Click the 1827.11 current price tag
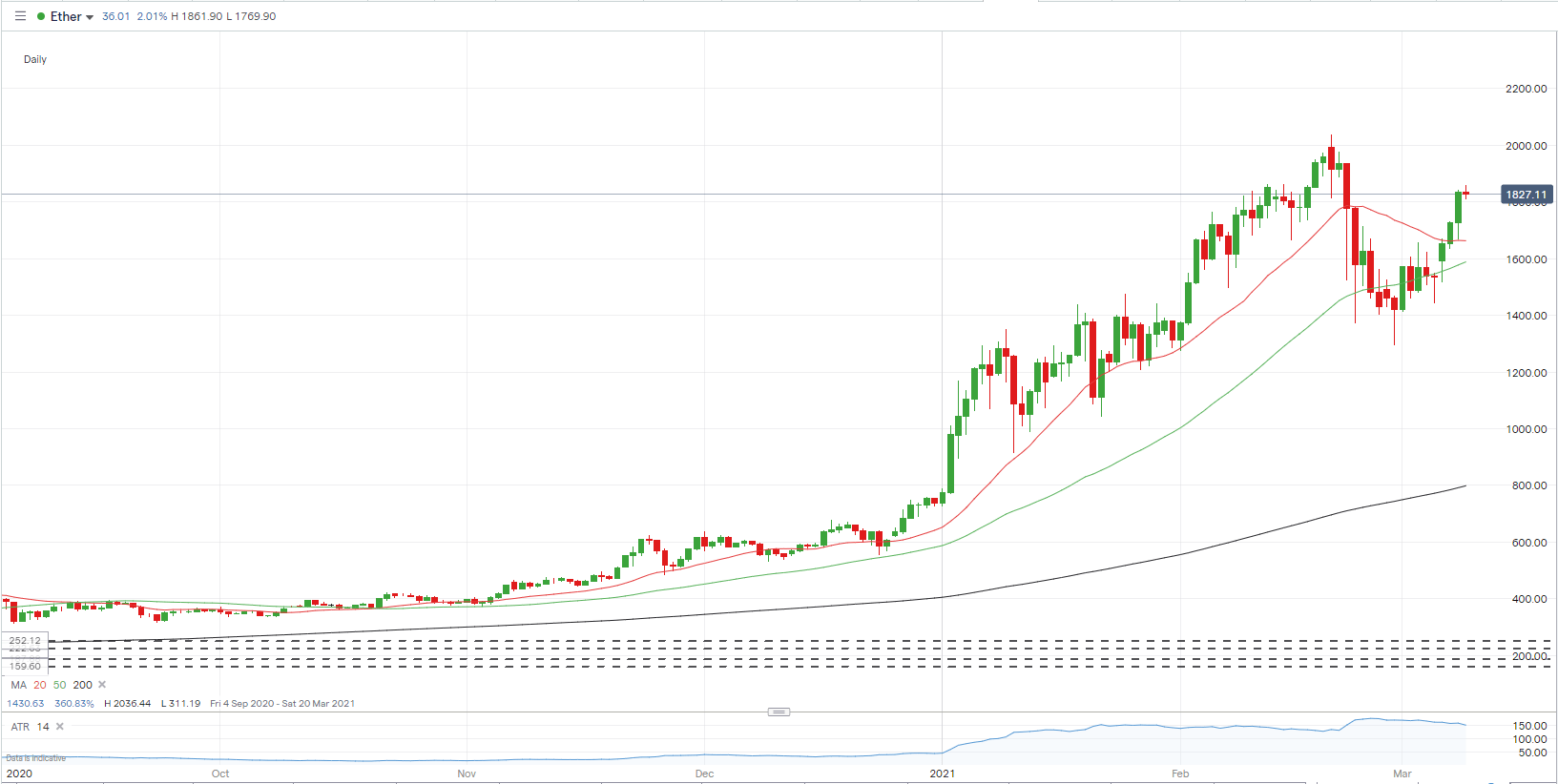Viewport: 1558px width, 784px height. pos(1527,195)
